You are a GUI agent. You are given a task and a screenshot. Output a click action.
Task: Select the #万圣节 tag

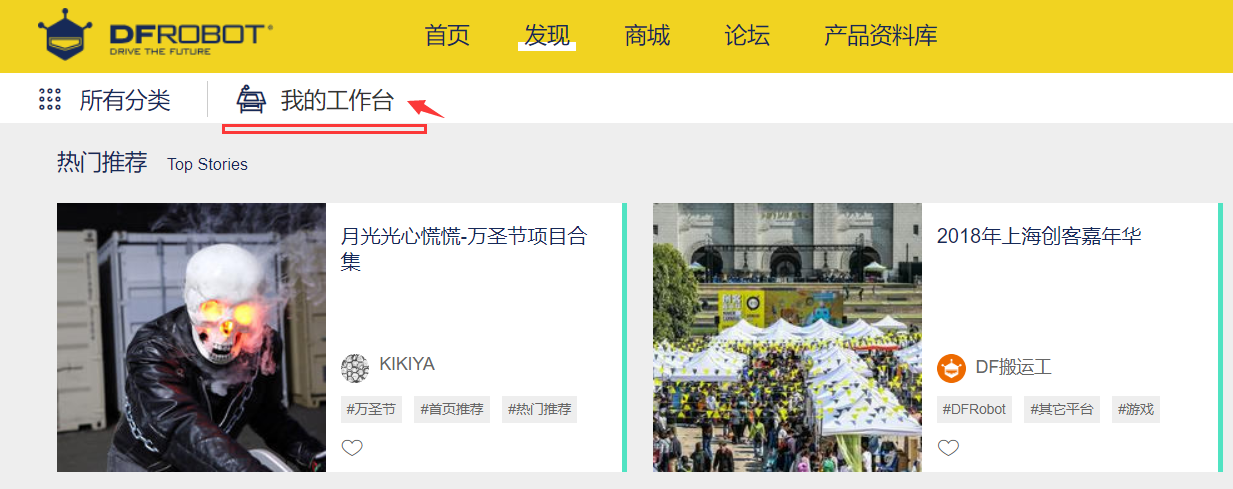371,409
